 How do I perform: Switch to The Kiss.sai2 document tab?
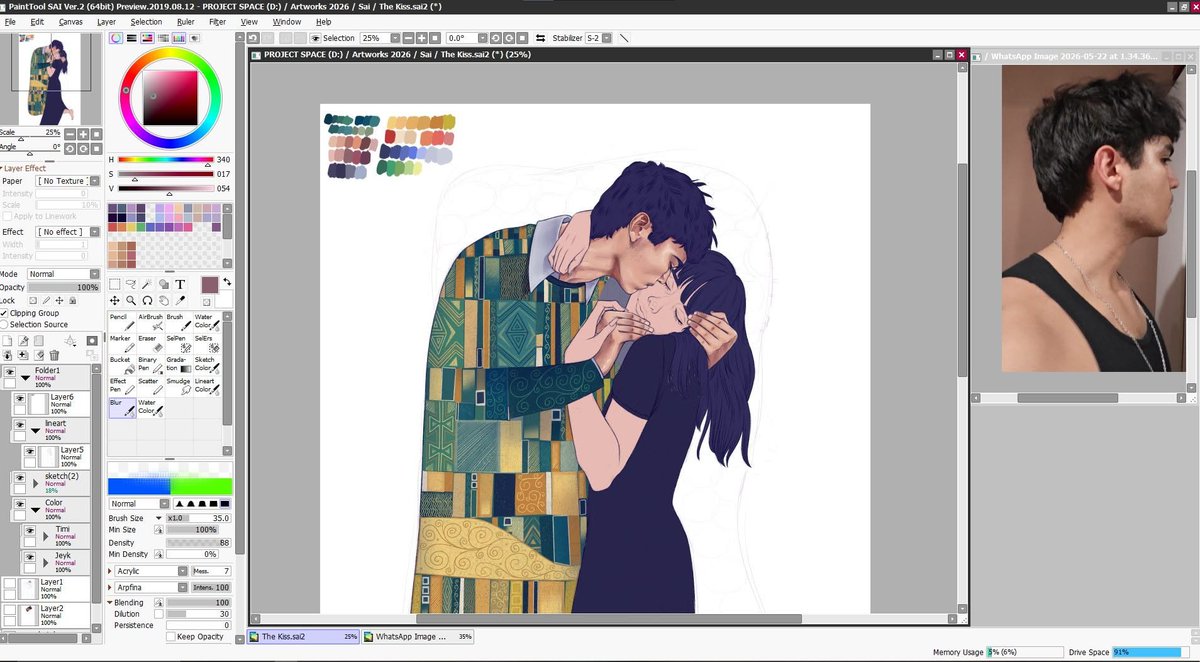304,636
